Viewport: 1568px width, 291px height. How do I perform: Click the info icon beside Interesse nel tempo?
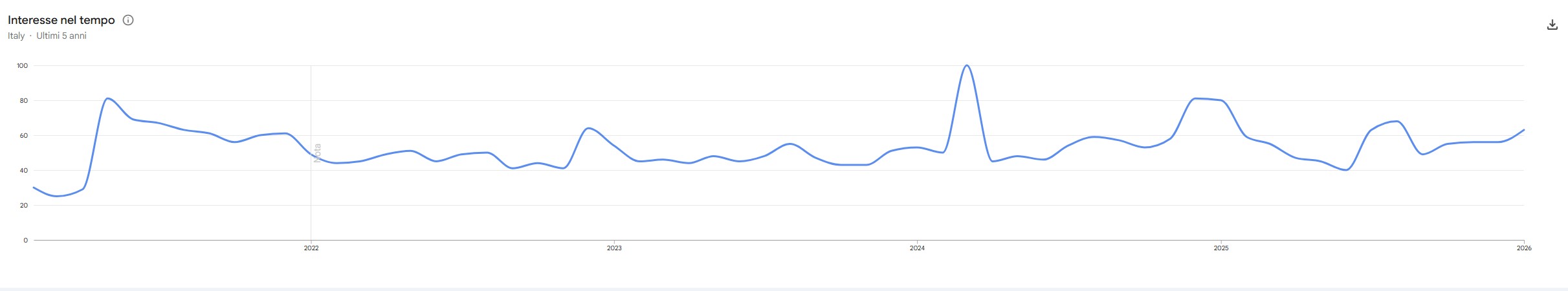pyautogui.click(x=128, y=20)
